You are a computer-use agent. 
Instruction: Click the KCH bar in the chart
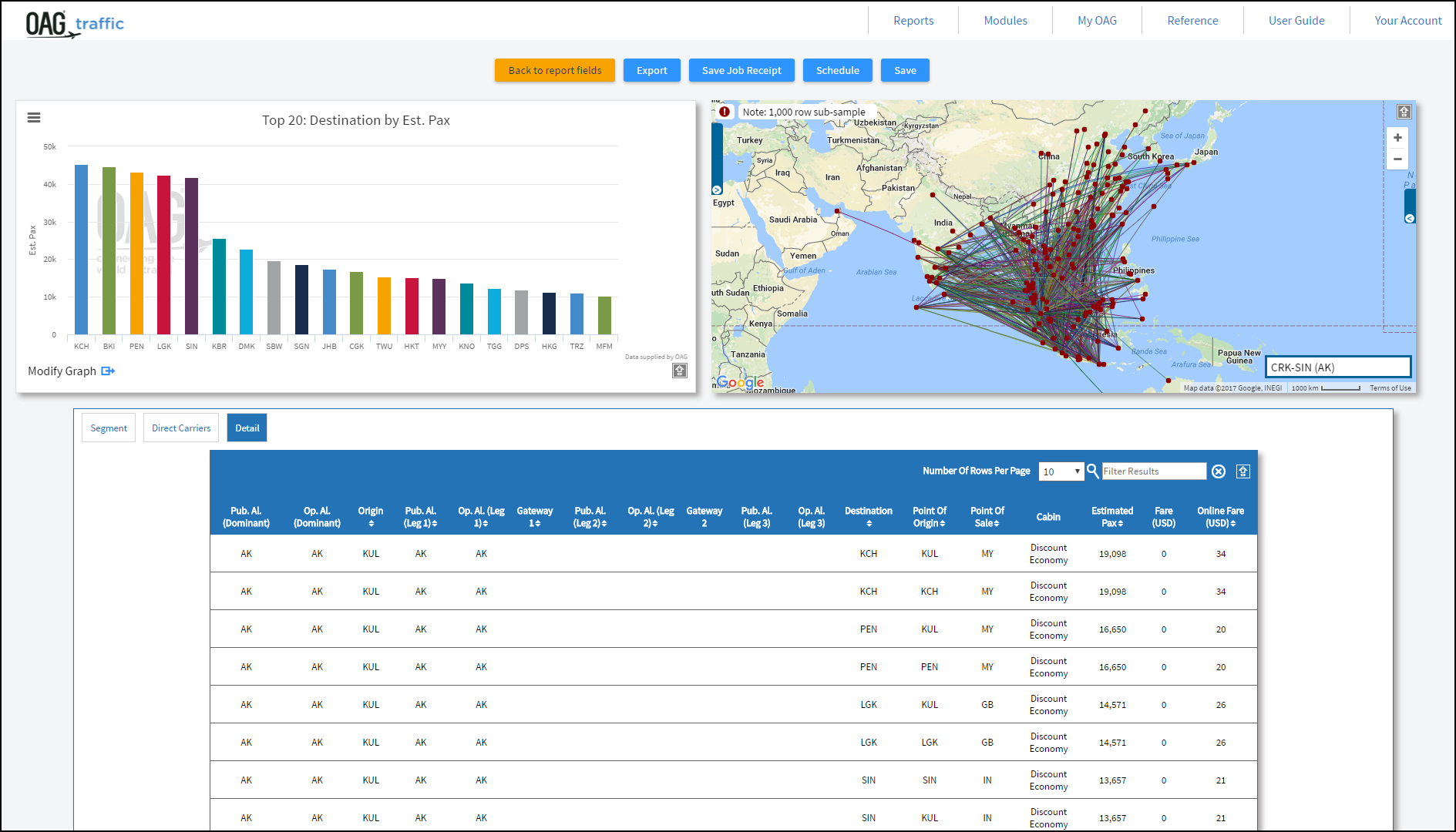(x=81, y=250)
